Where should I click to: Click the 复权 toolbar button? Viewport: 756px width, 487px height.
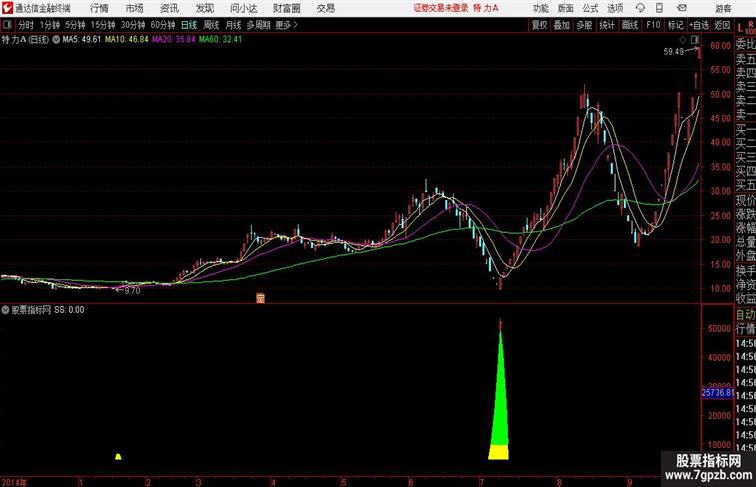pos(540,25)
